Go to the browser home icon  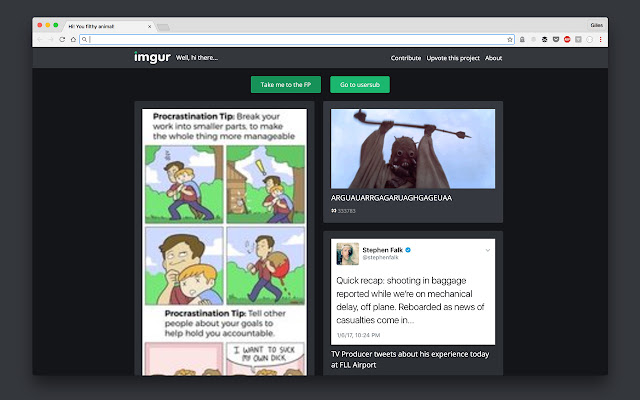73,39
